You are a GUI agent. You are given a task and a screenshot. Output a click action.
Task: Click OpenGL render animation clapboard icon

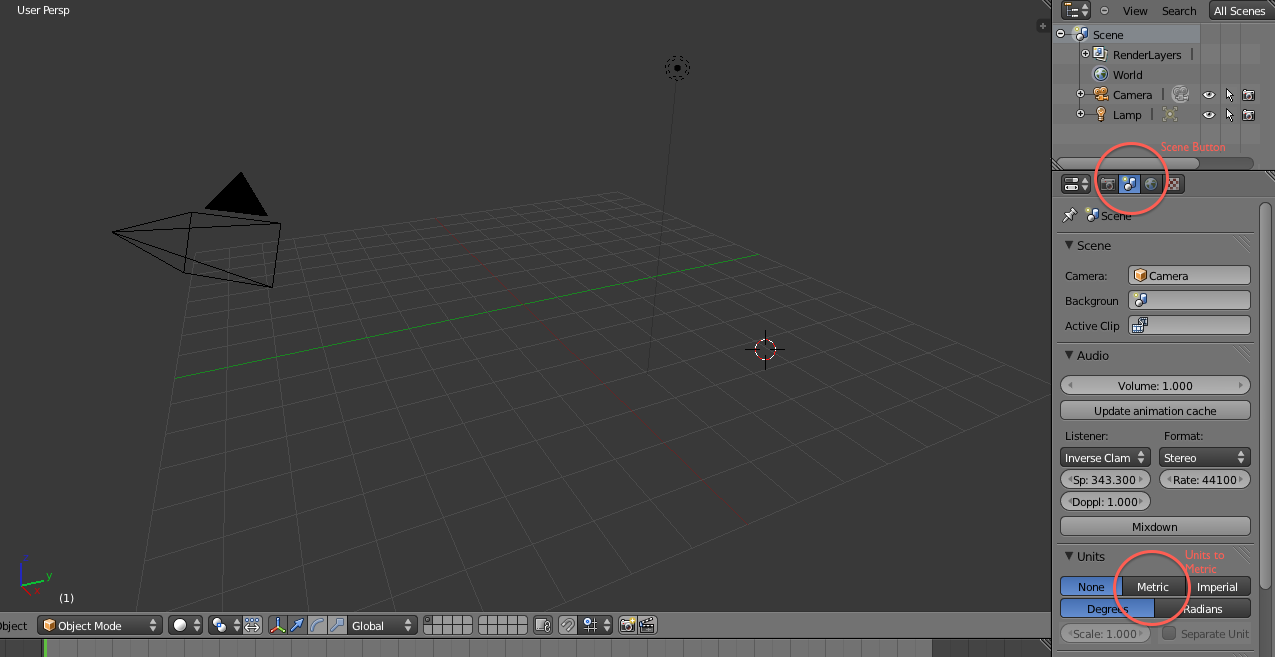point(647,625)
